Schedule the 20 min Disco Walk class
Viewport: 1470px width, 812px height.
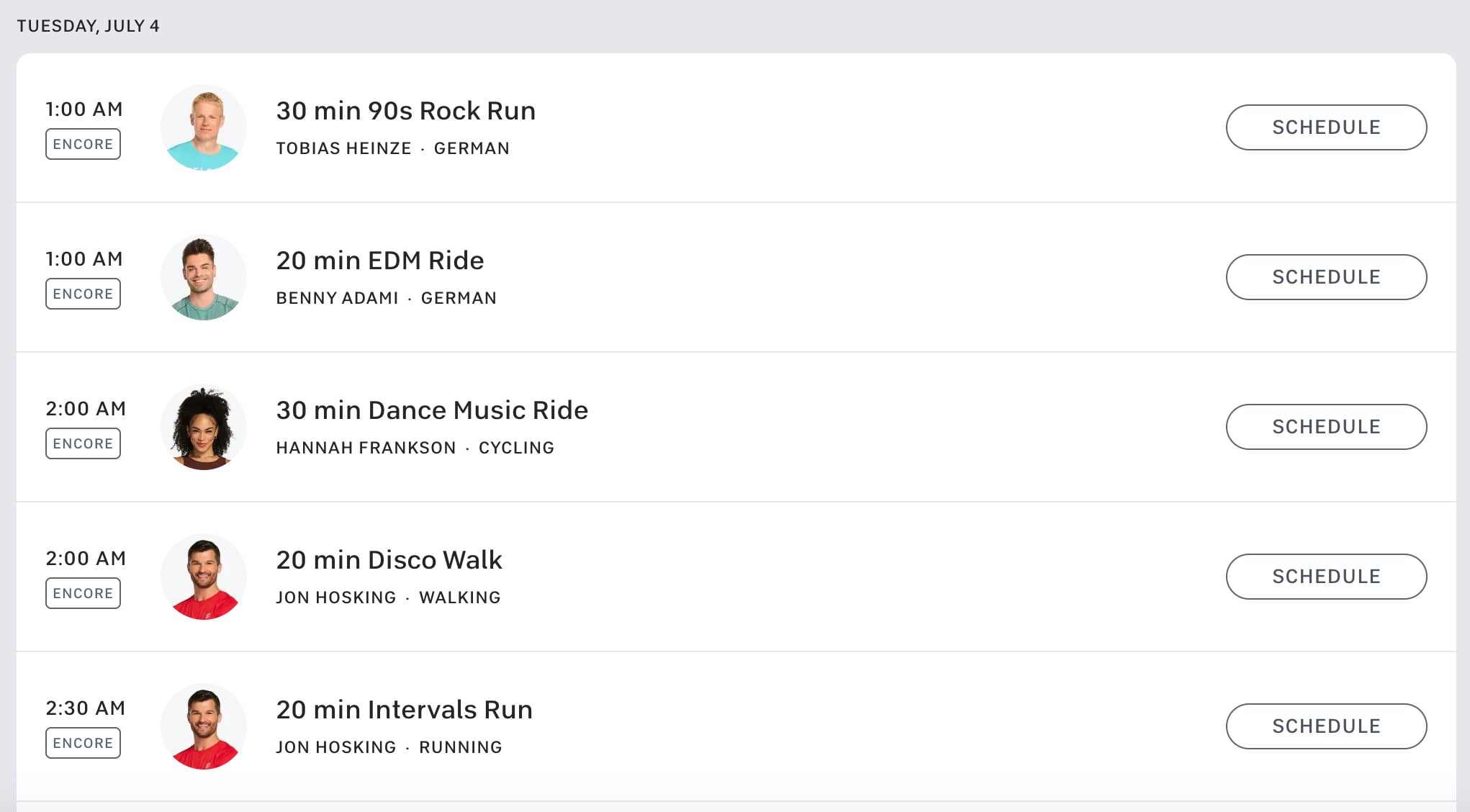coord(1326,577)
